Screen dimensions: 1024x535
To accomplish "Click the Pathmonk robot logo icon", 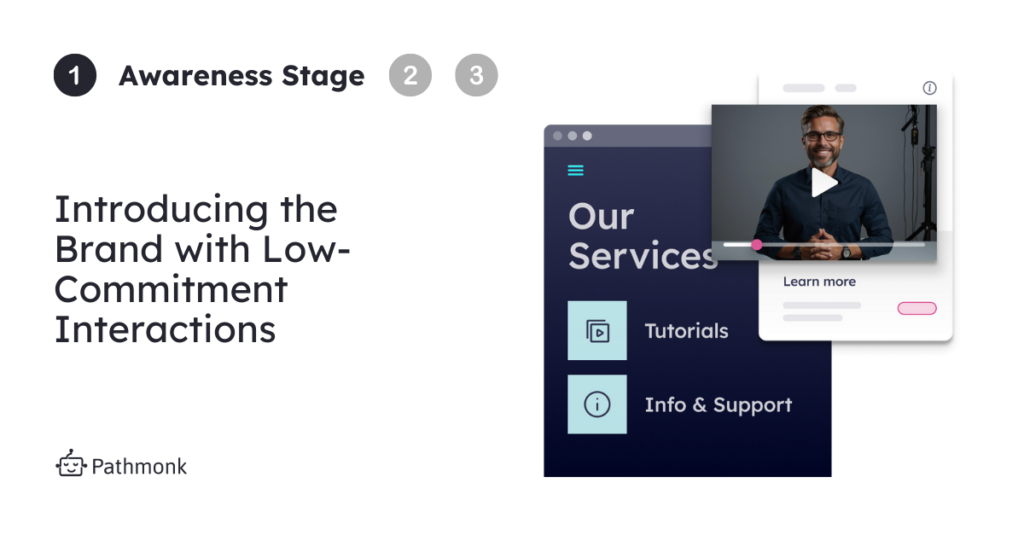I will pos(71,464).
